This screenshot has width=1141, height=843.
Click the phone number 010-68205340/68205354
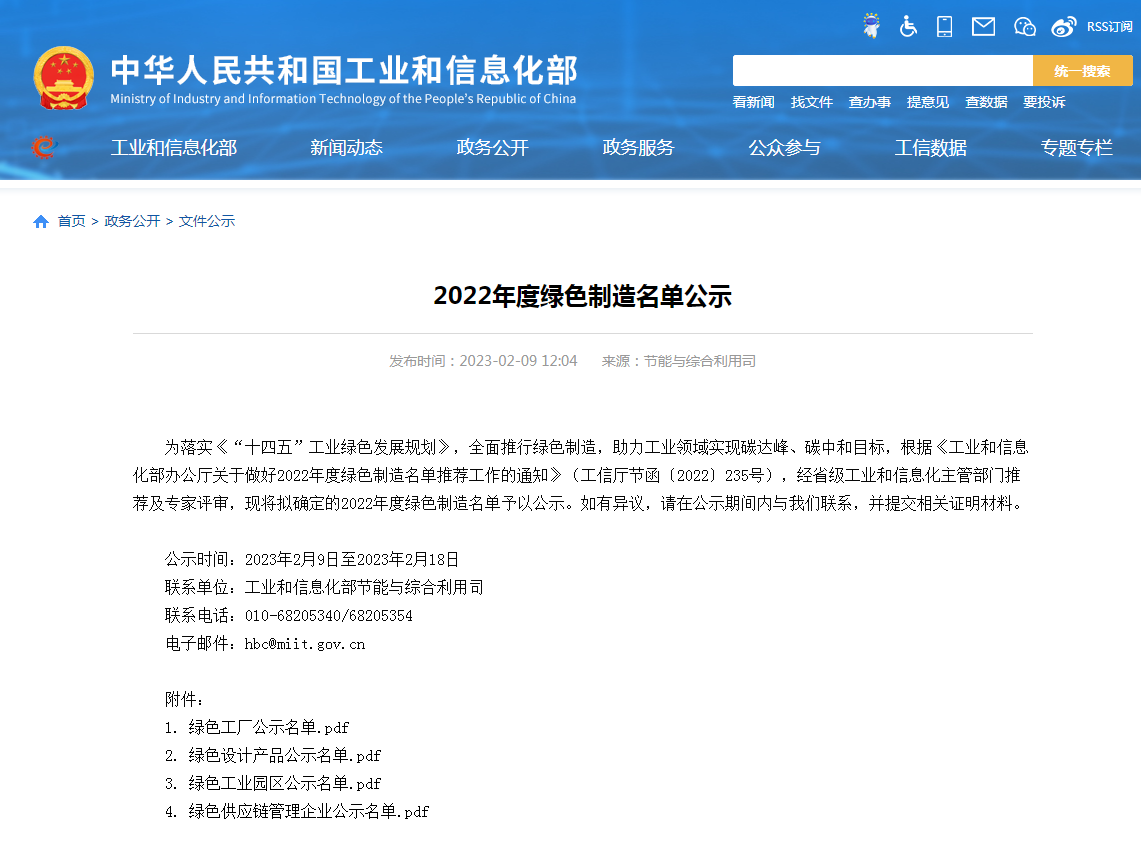pos(329,616)
